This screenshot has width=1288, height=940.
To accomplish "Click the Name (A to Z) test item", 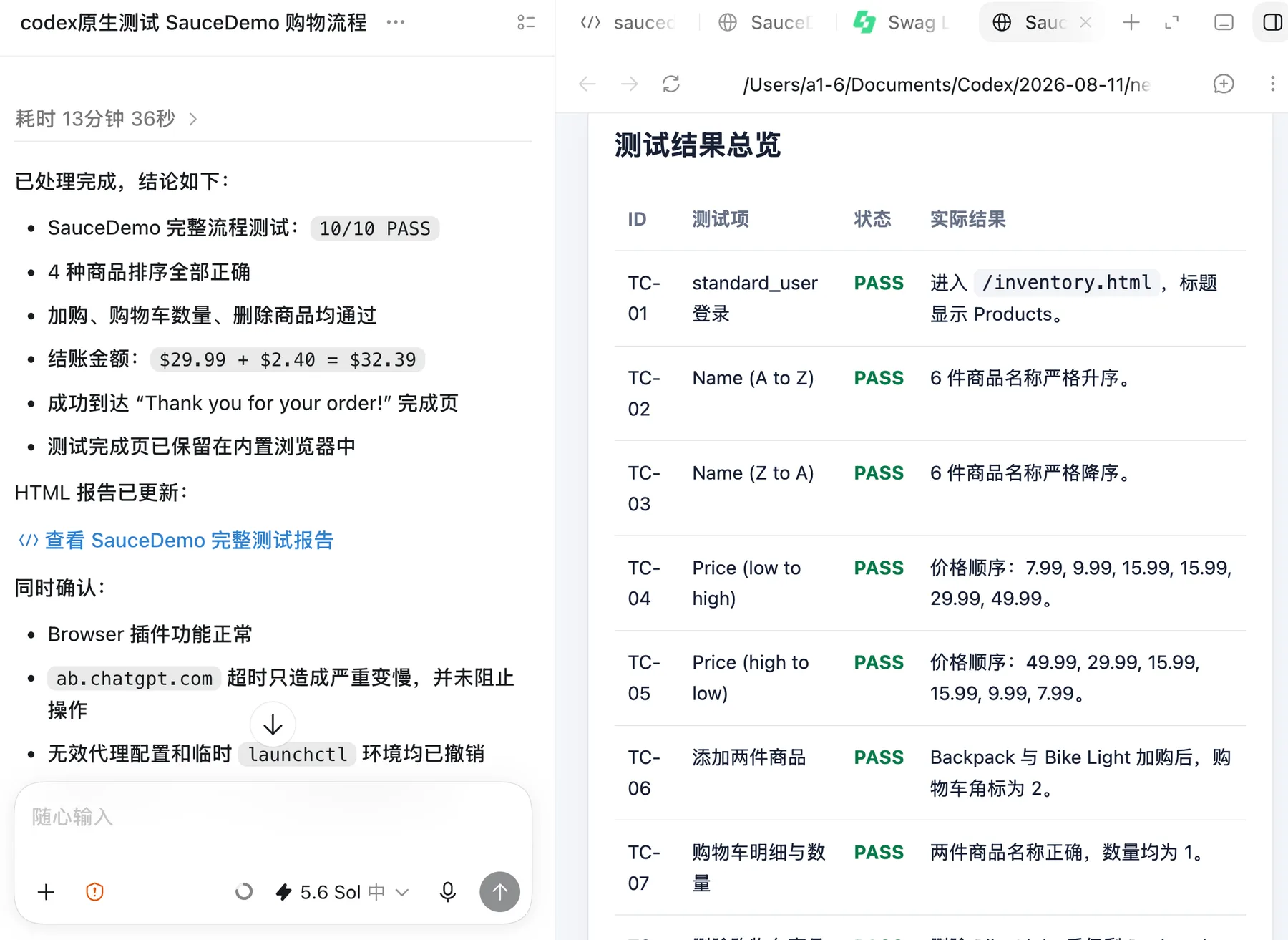I will coord(753,378).
